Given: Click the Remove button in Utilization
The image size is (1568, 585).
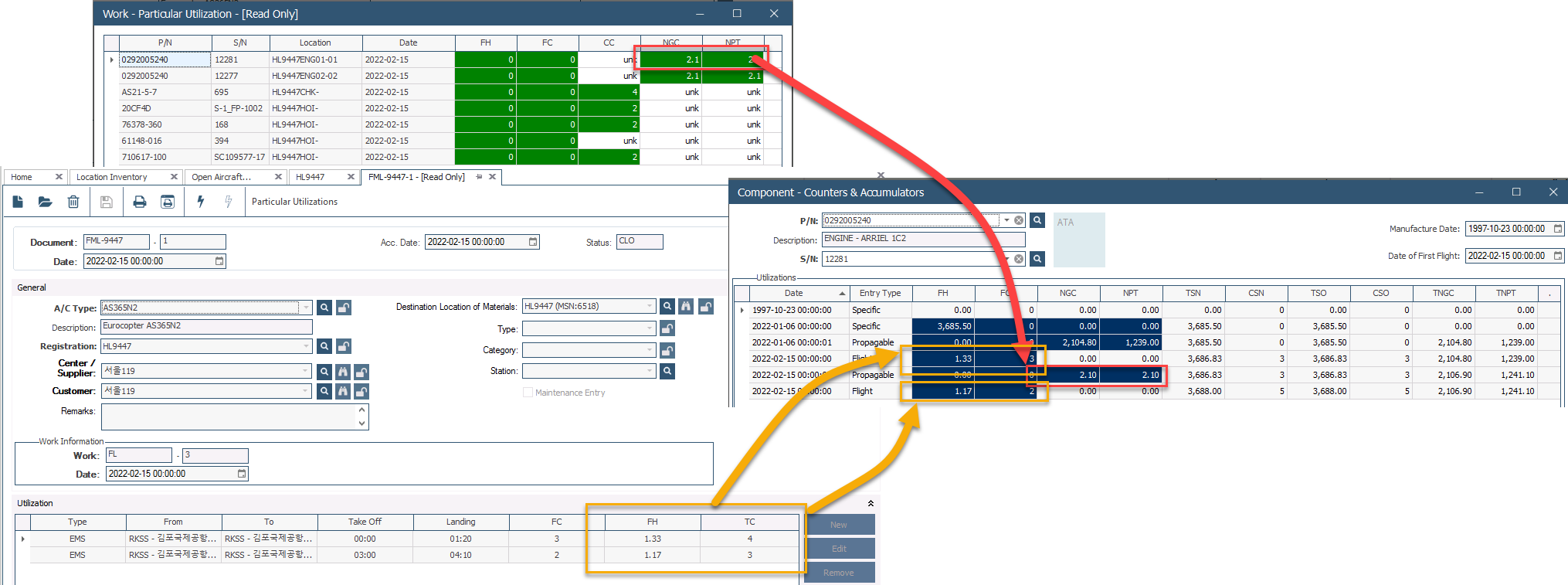Looking at the screenshot, I should point(838,573).
